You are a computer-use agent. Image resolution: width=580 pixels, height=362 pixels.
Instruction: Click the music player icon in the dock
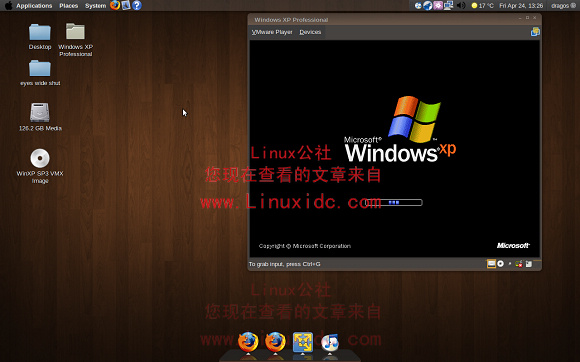(330, 343)
